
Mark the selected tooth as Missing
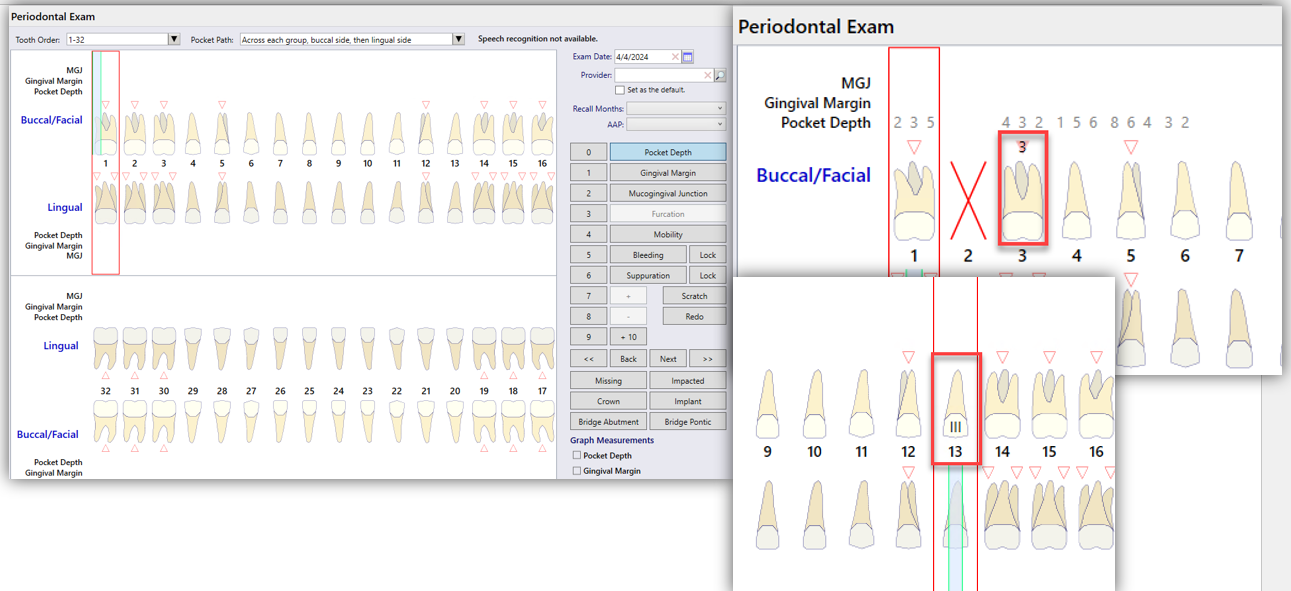click(x=608, y=380)
